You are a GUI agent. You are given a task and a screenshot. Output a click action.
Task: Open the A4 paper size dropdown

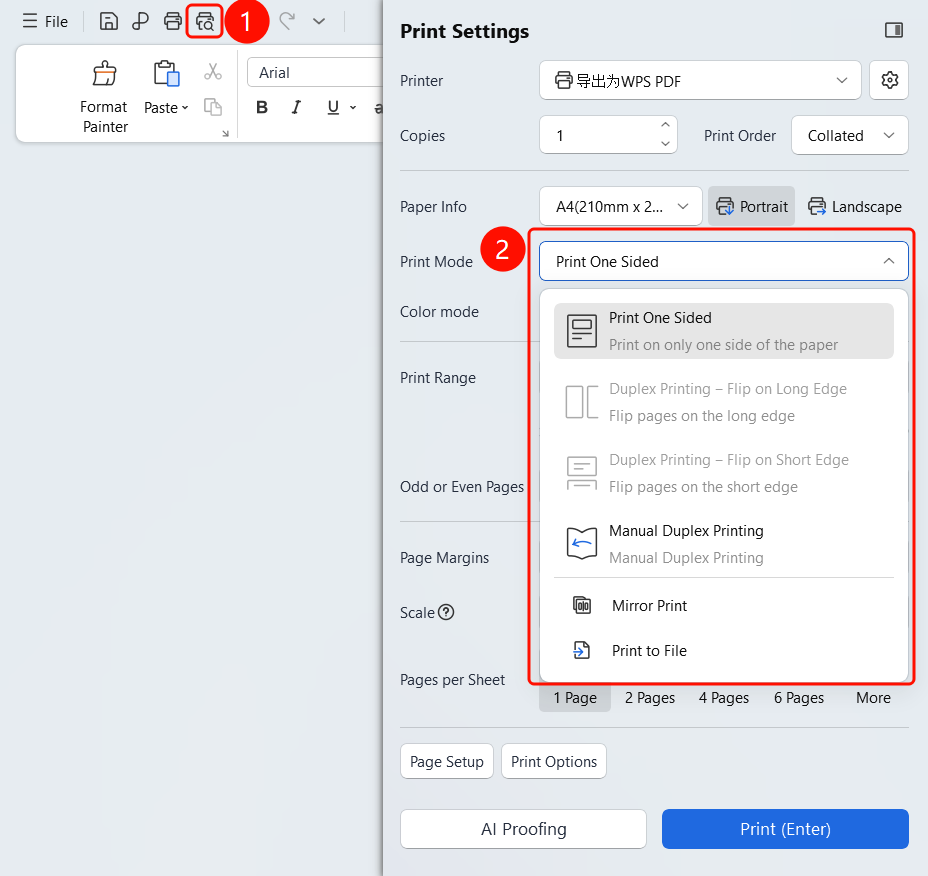pyautogui.click(x=621, y=207)
